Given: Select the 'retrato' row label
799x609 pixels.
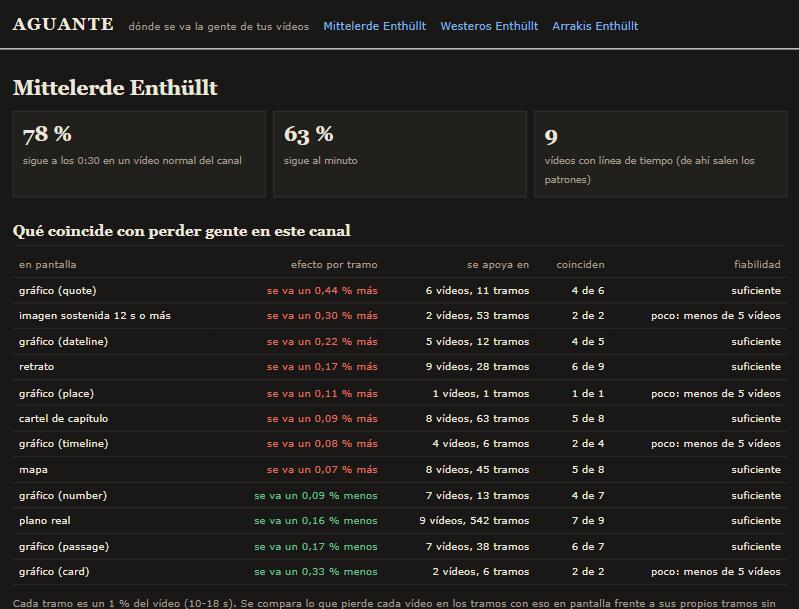Looking at the screenshot, I should [36, 366].
